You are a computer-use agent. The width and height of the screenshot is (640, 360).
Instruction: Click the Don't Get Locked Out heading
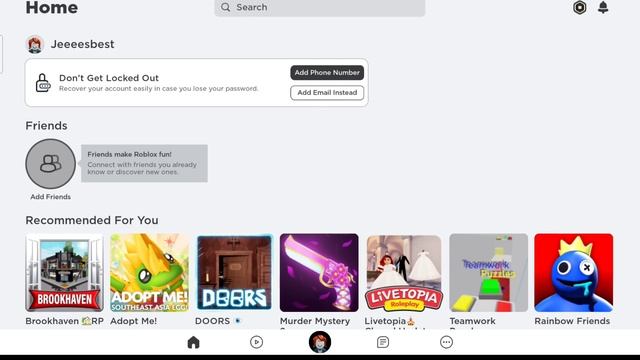109,78
